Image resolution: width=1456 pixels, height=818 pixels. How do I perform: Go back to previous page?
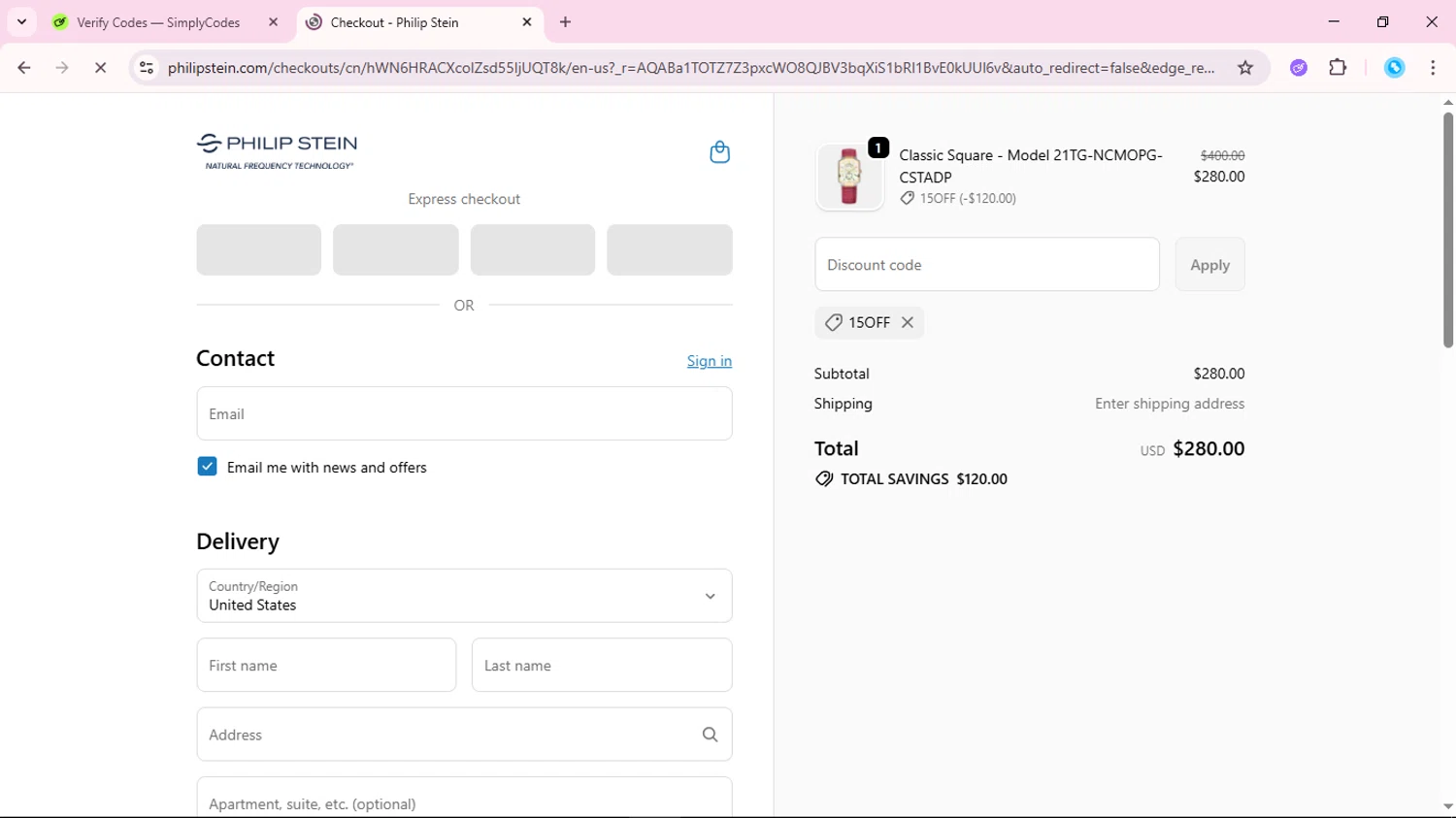[x=24, y=68]
